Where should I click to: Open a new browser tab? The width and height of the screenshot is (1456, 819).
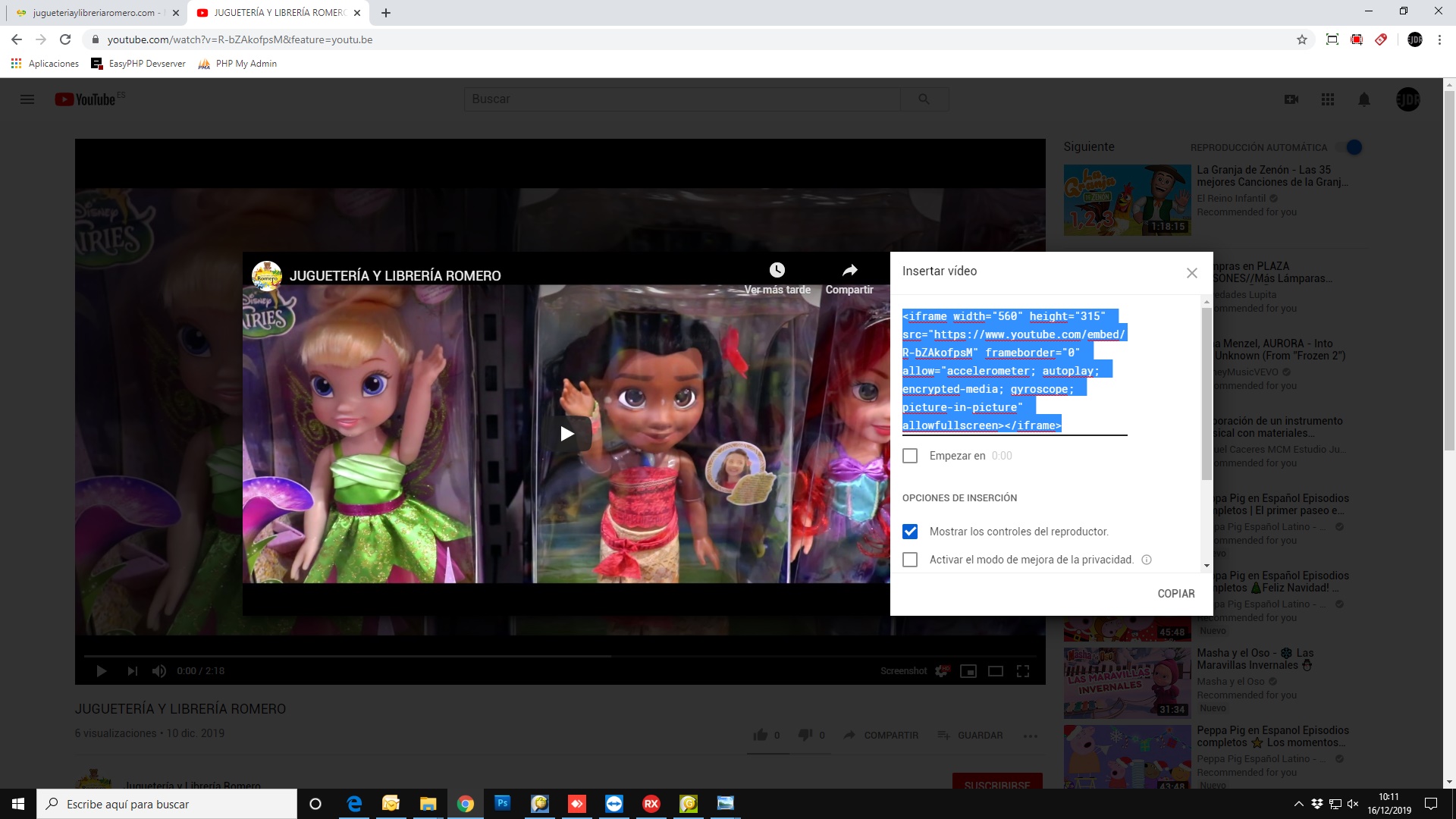(386, 13)
